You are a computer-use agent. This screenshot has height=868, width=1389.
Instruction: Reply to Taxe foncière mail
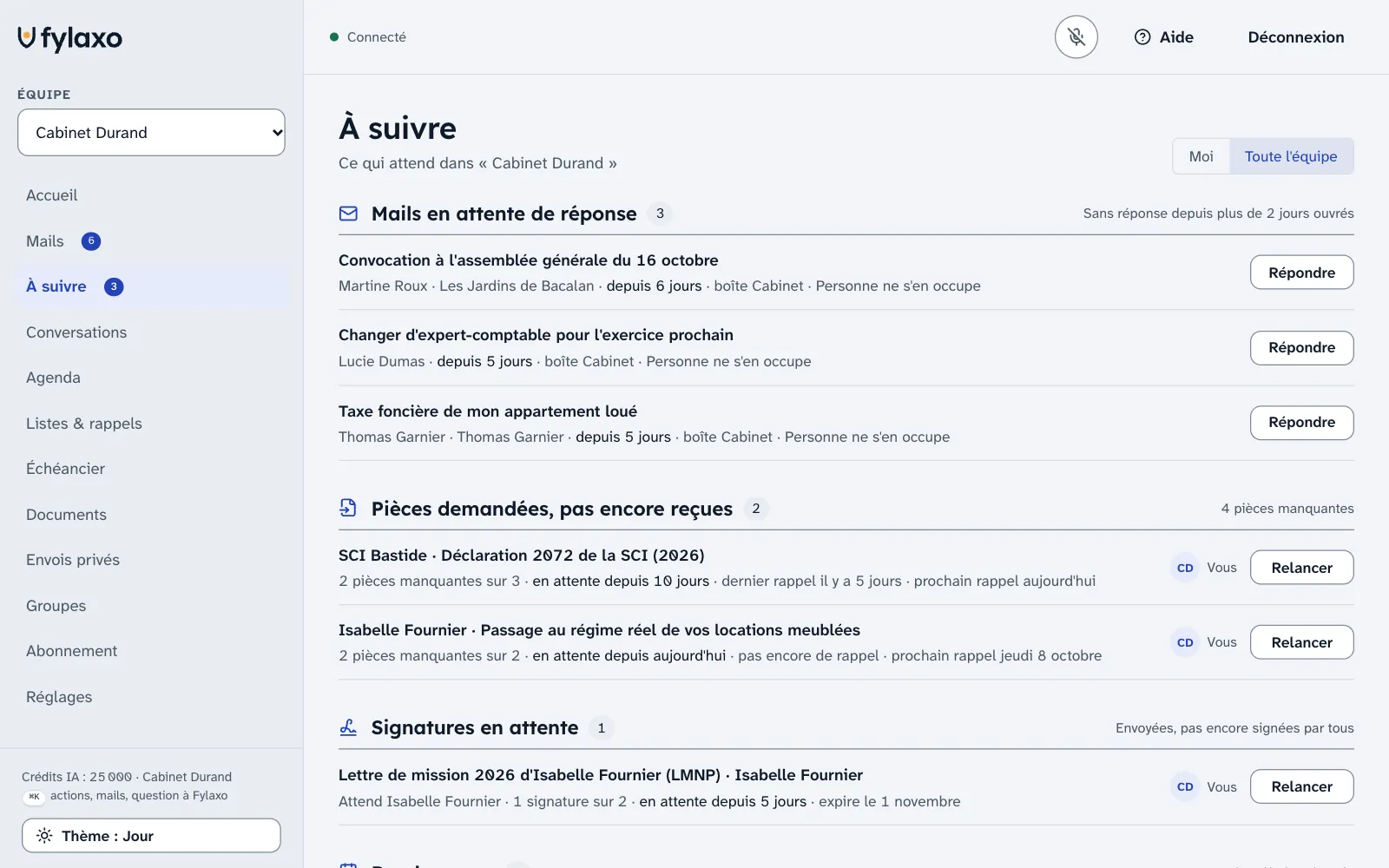[1302, 423]
